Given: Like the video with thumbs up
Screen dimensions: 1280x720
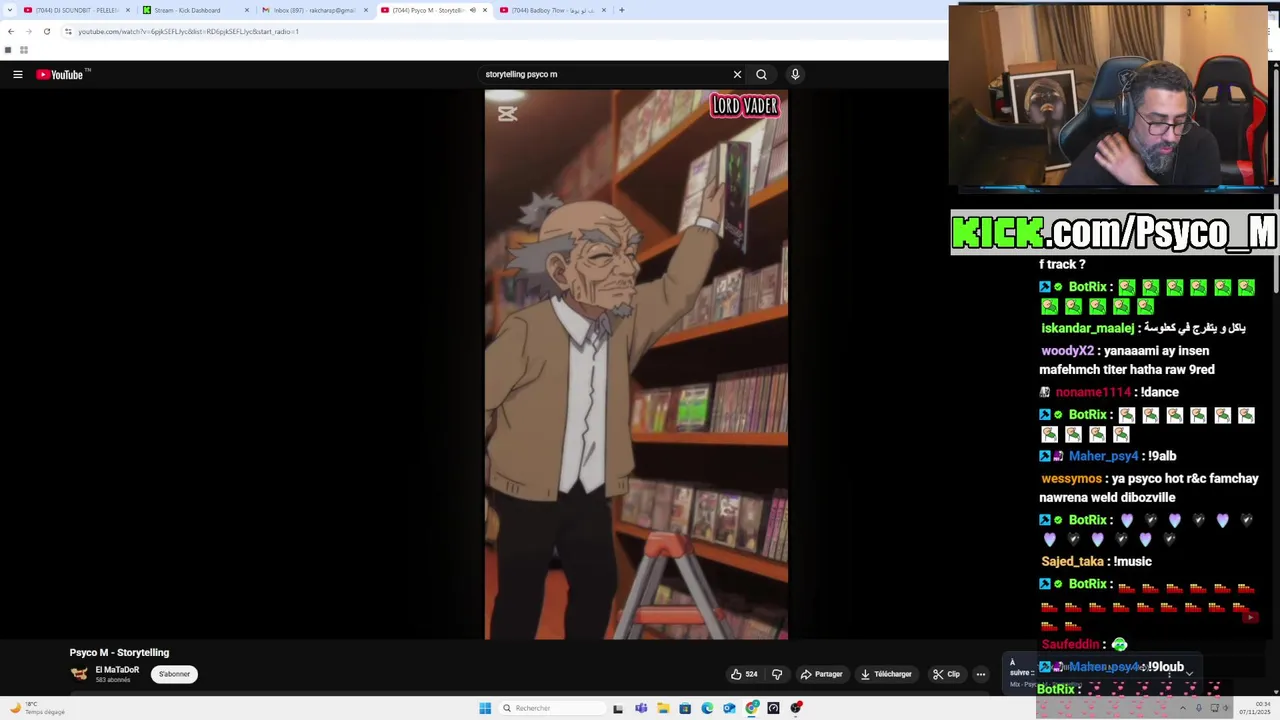Looking at the screenshot, I should pos(743,674).
